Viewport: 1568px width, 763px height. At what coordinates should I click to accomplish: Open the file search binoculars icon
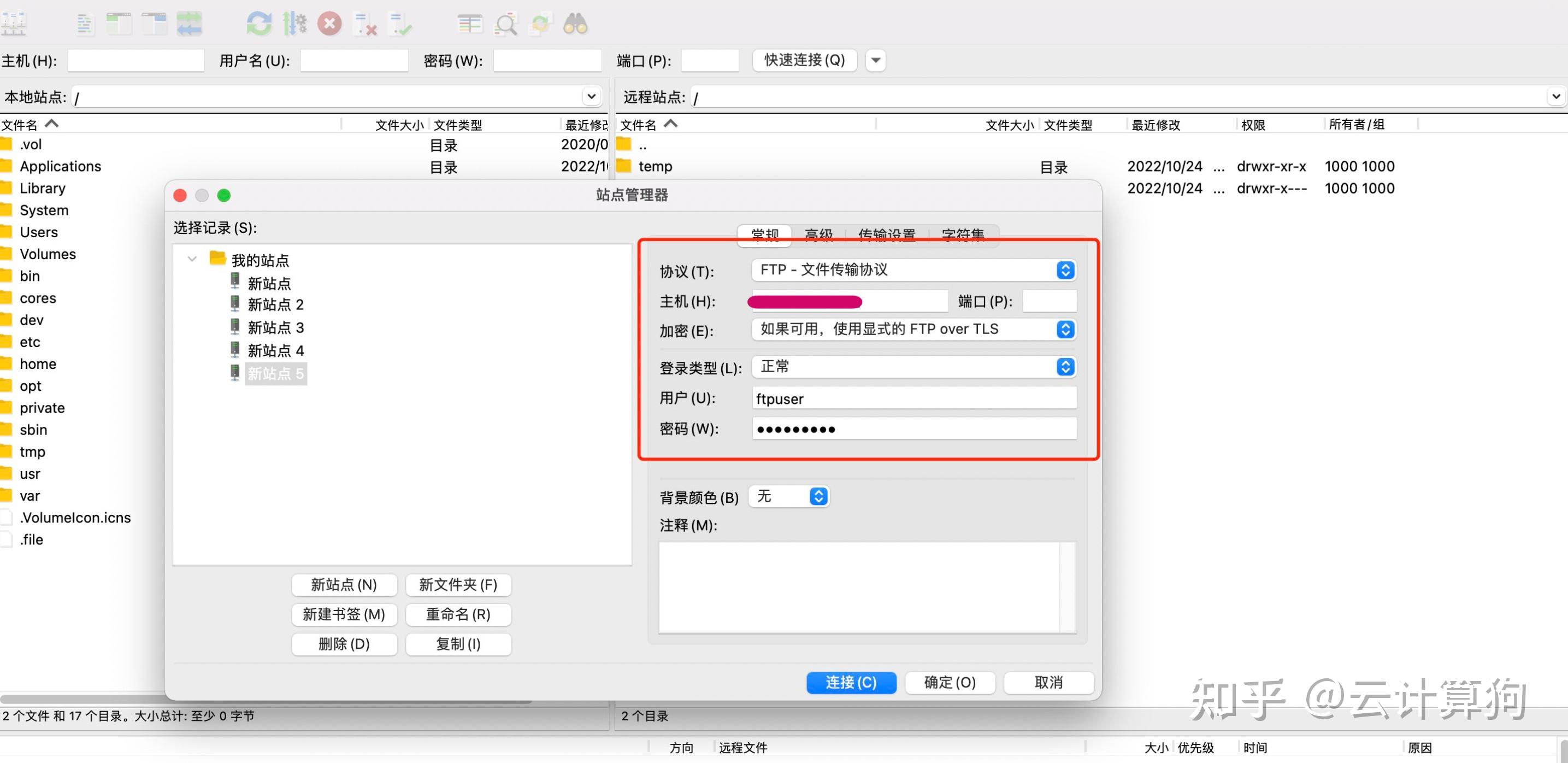coord(575,23)
